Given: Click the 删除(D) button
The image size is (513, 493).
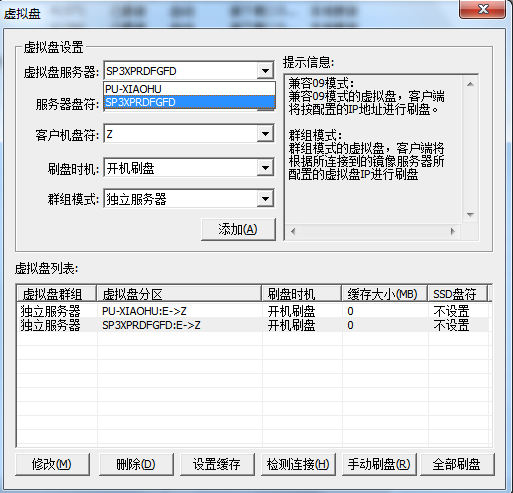Looking at the screenshot, I should tap(136, 464).
